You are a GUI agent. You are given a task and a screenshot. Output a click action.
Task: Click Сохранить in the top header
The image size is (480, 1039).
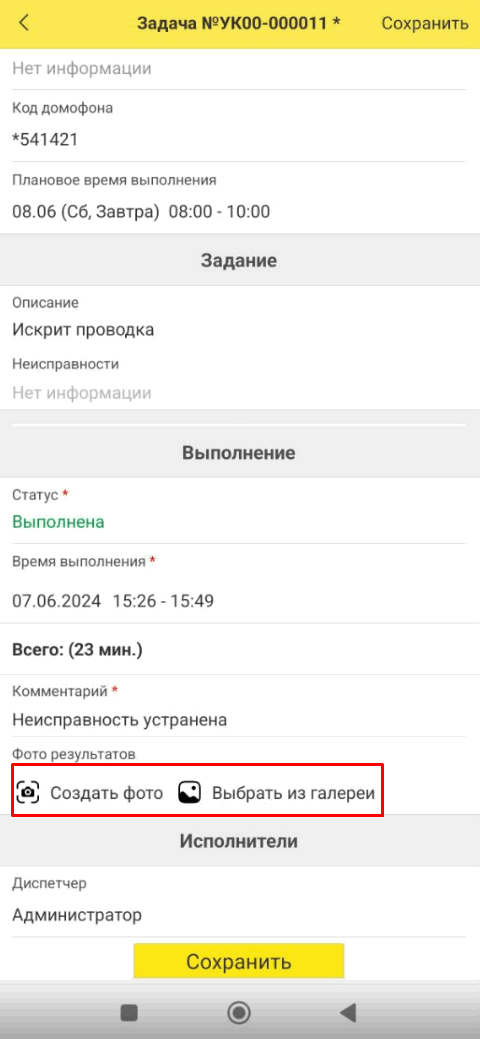[425, 23]
